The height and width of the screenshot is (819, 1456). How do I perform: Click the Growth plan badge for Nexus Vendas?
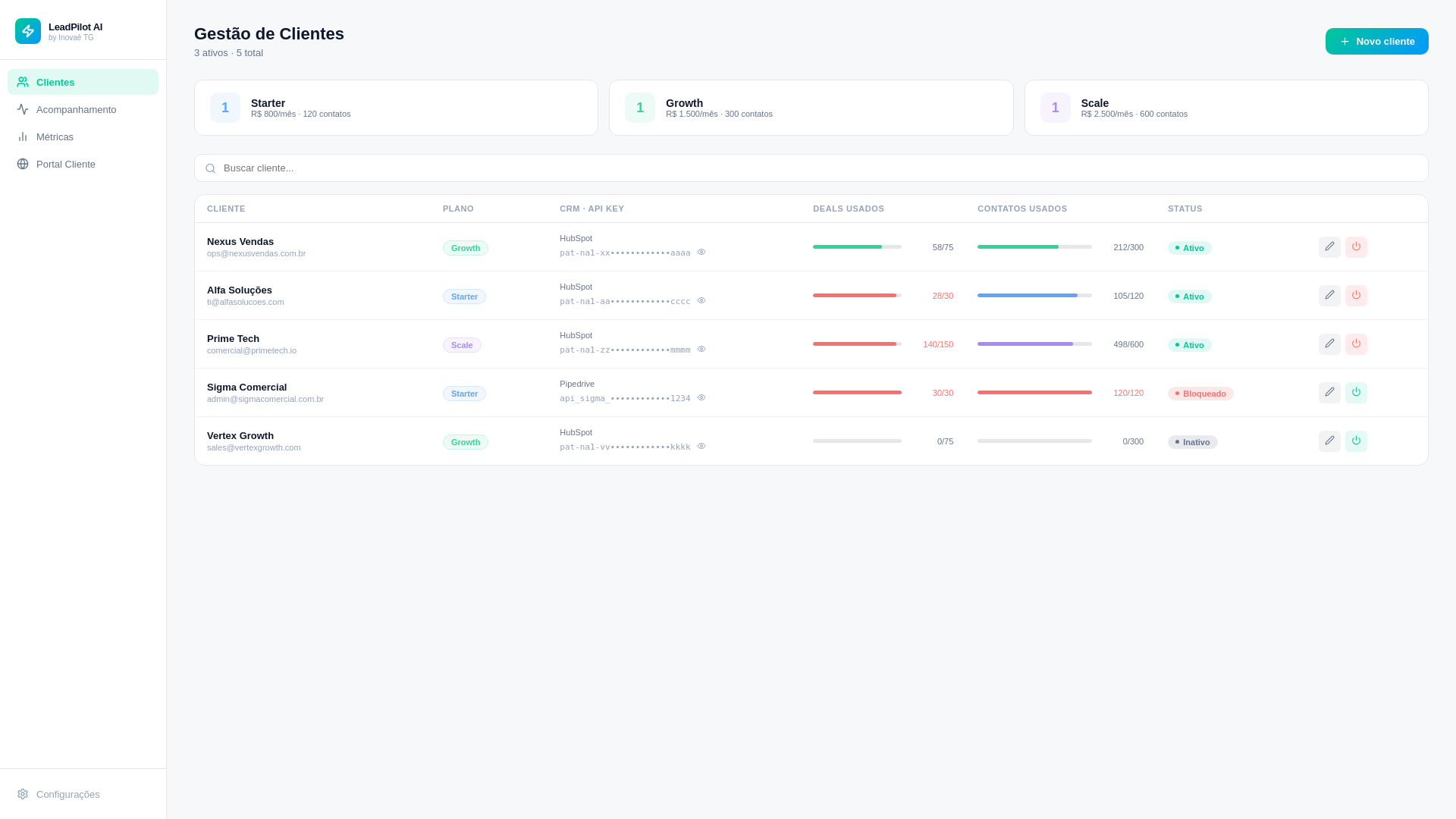(466, 248)
